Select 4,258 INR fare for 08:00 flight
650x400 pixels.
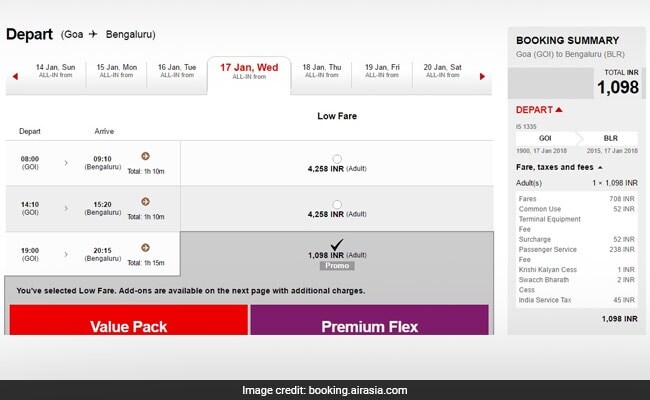[x=337, y=158]
